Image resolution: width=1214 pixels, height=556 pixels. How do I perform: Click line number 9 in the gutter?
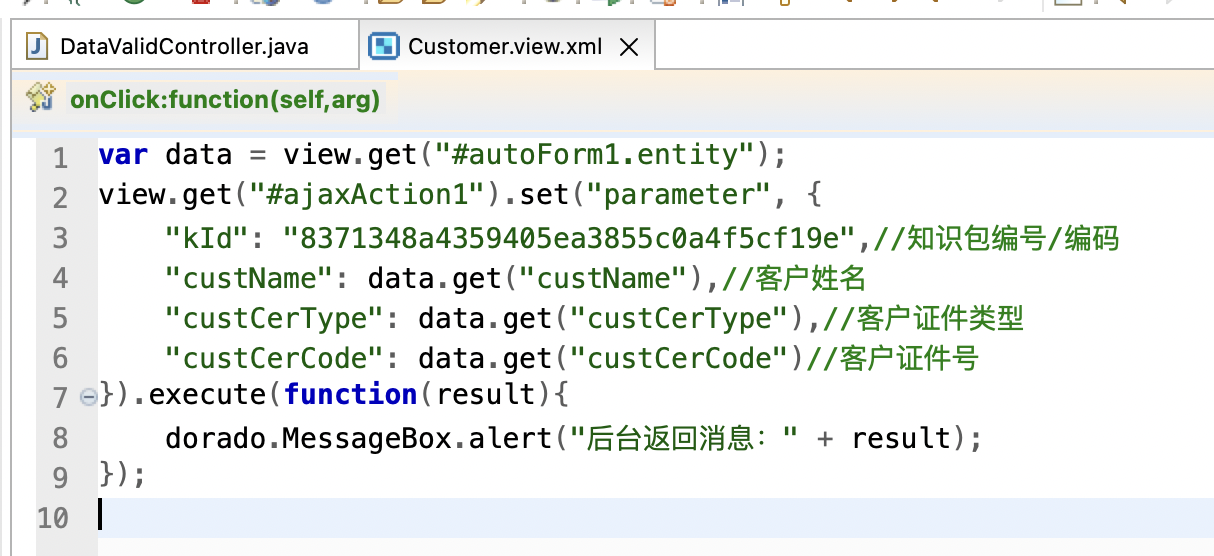[60, 477]
